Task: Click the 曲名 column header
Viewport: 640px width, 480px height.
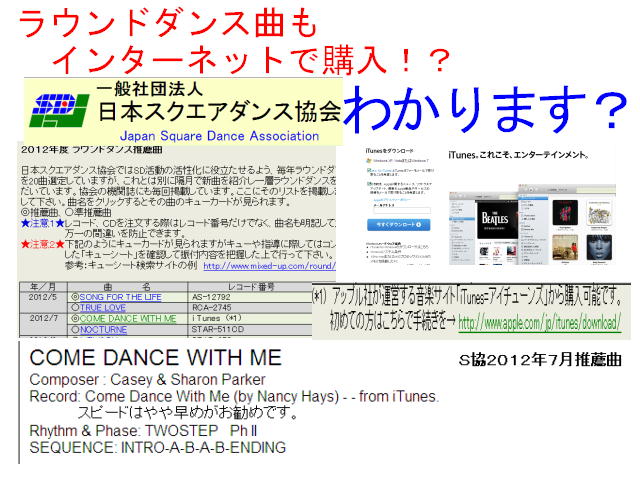Action: 127,287
